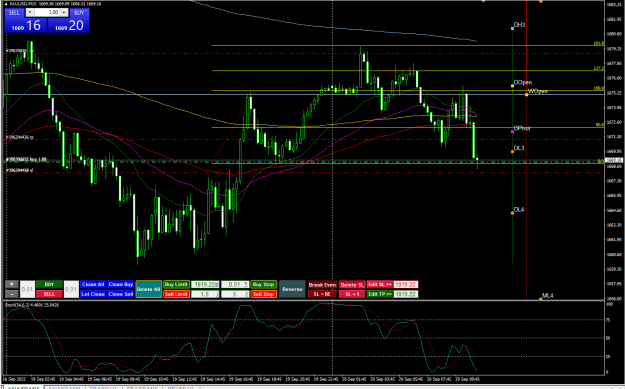625x389 pixels.
Task: Click price field beside Buy Limit
Action: [205, 285]
